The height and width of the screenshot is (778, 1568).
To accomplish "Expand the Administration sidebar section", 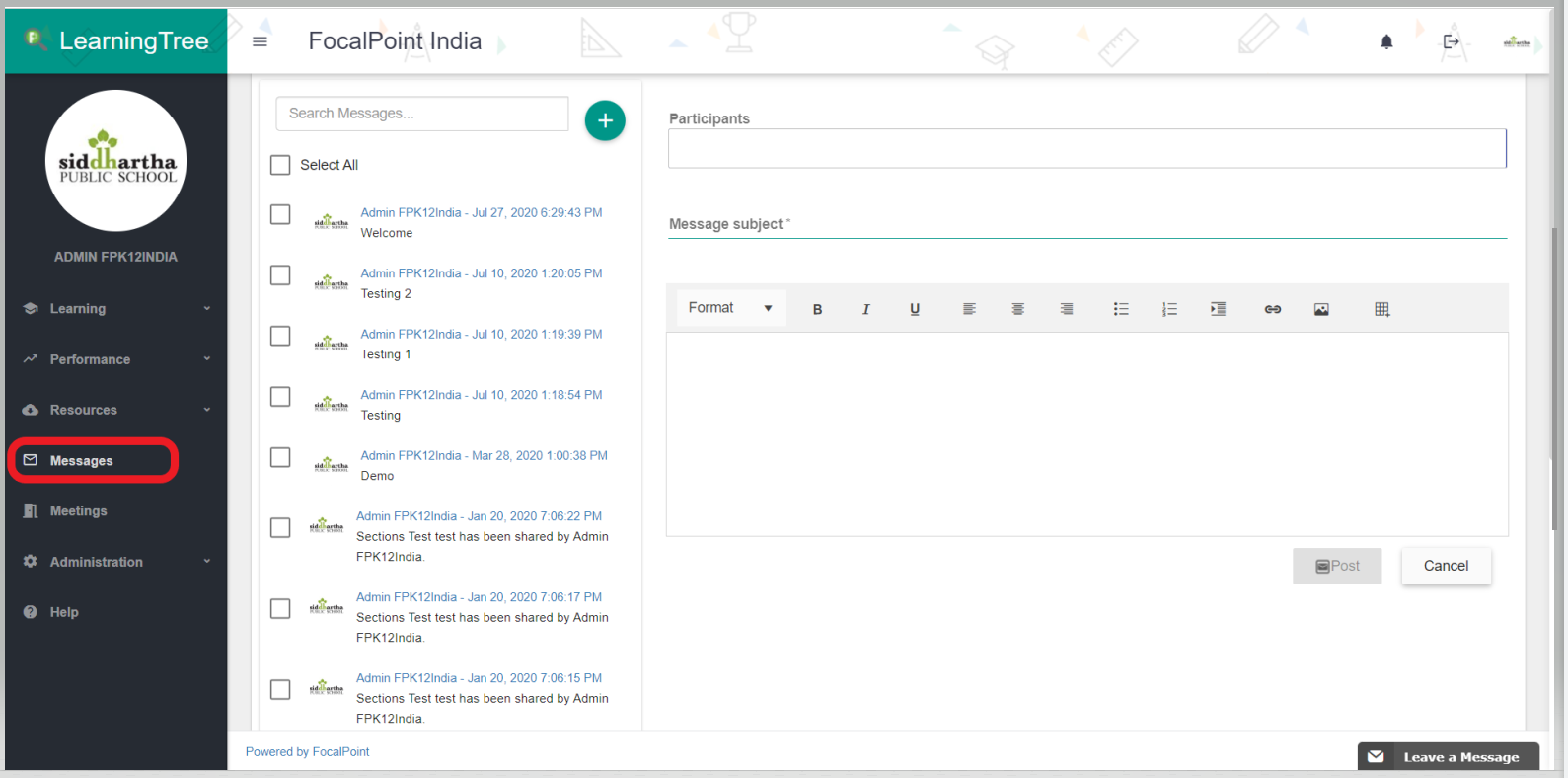I will 115,562.
